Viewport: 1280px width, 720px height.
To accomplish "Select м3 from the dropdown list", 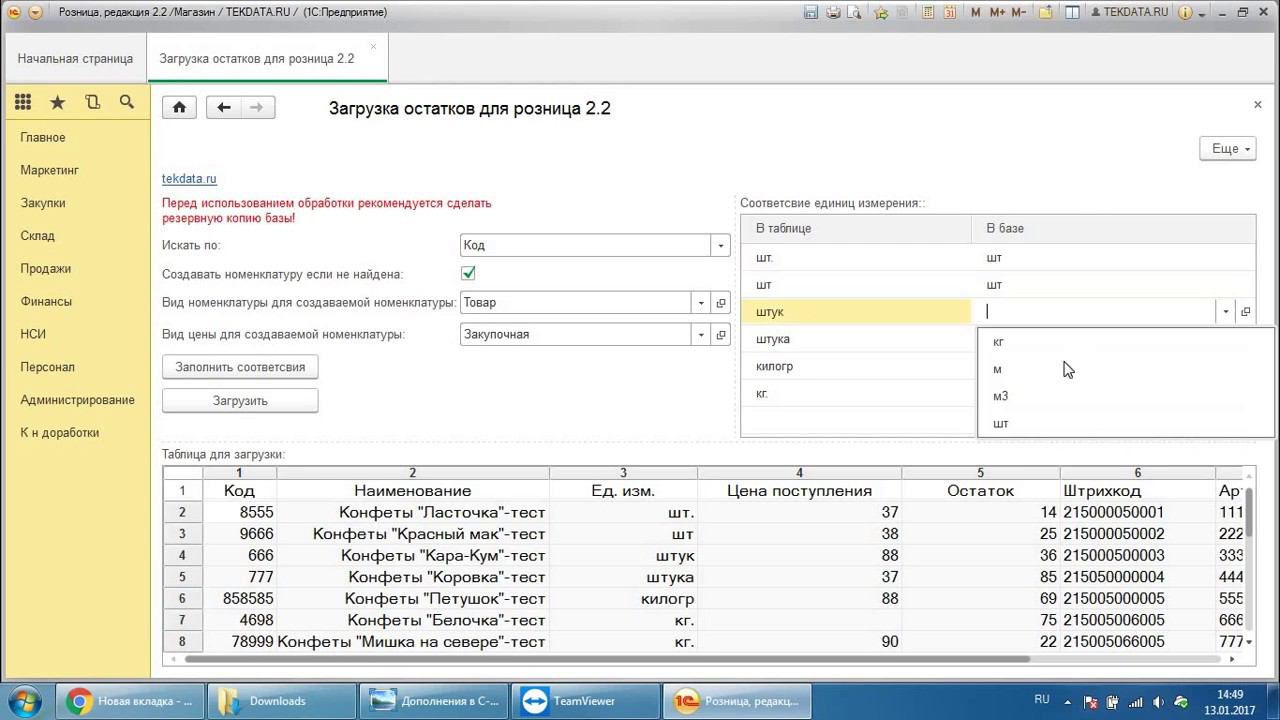I will (1126, 396).
